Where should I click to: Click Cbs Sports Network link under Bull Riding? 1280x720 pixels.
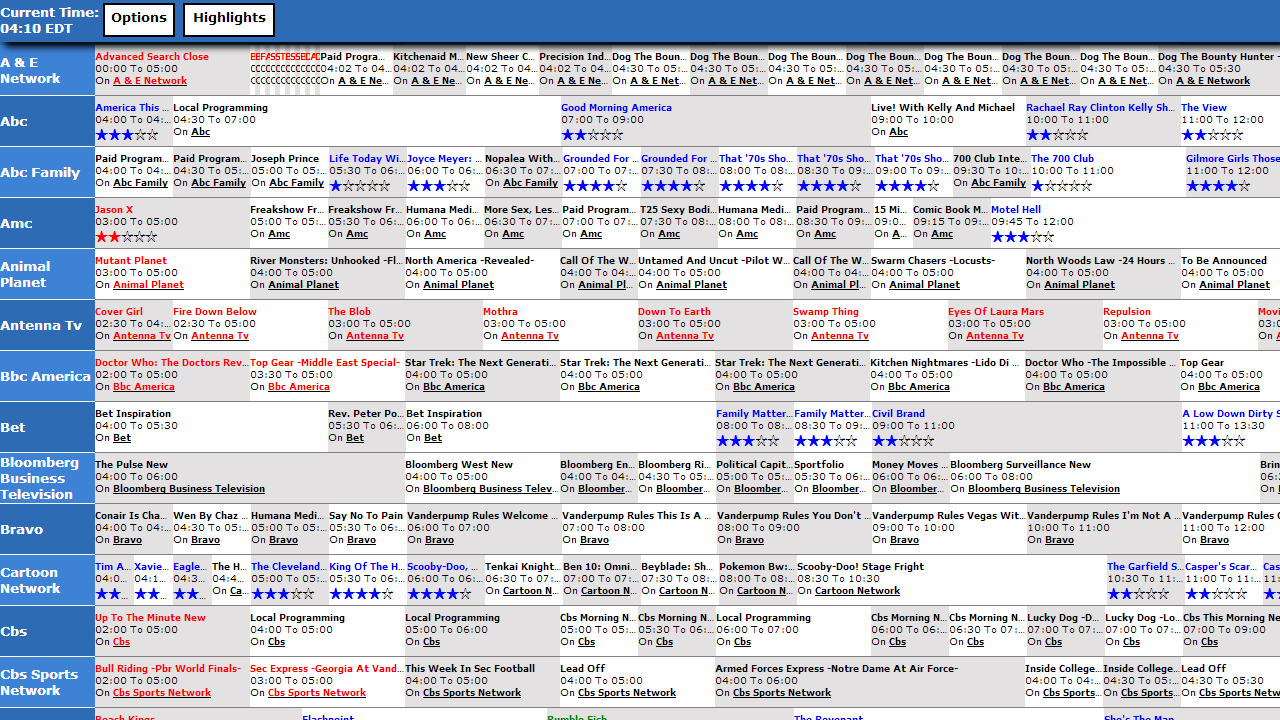coord(162,693)
